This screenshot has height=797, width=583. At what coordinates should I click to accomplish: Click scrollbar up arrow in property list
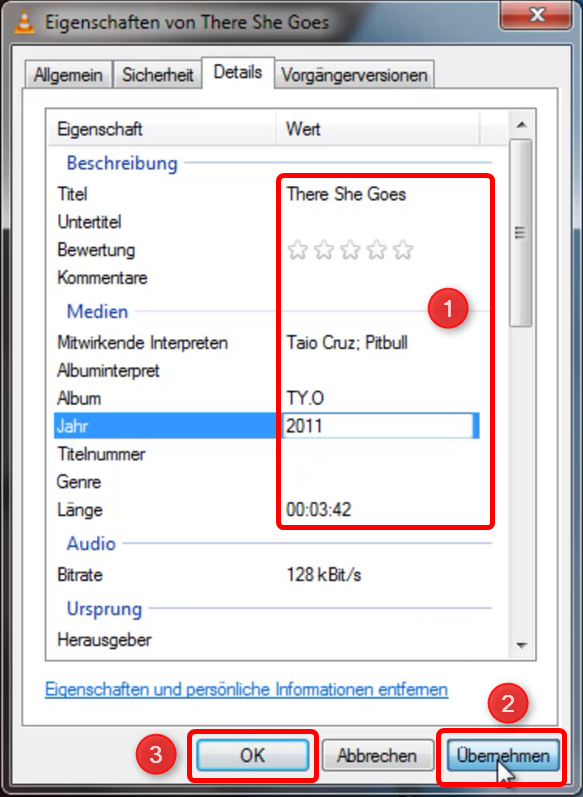[521, 125]
